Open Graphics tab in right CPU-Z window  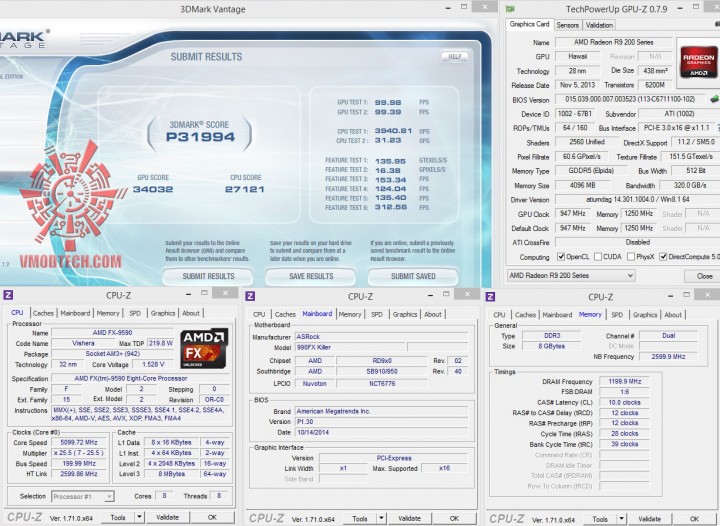(x=645, y=315)
